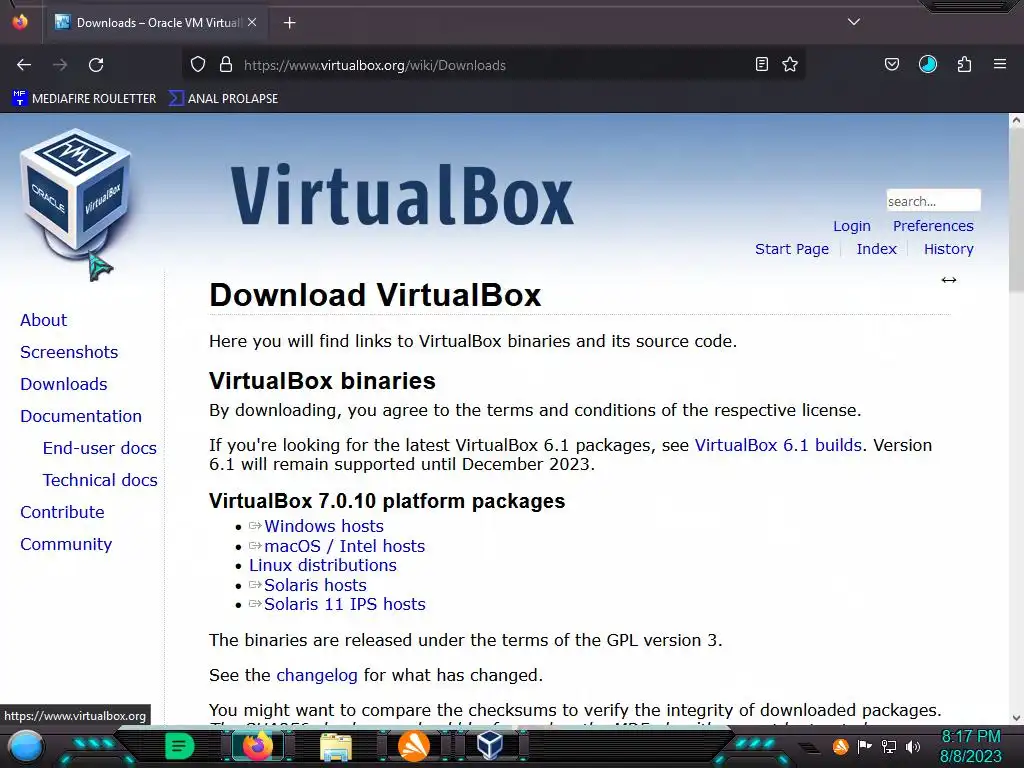Open the Documentation sidebar link
Screen dimensions: 1024x768
(x=81, y=416)
